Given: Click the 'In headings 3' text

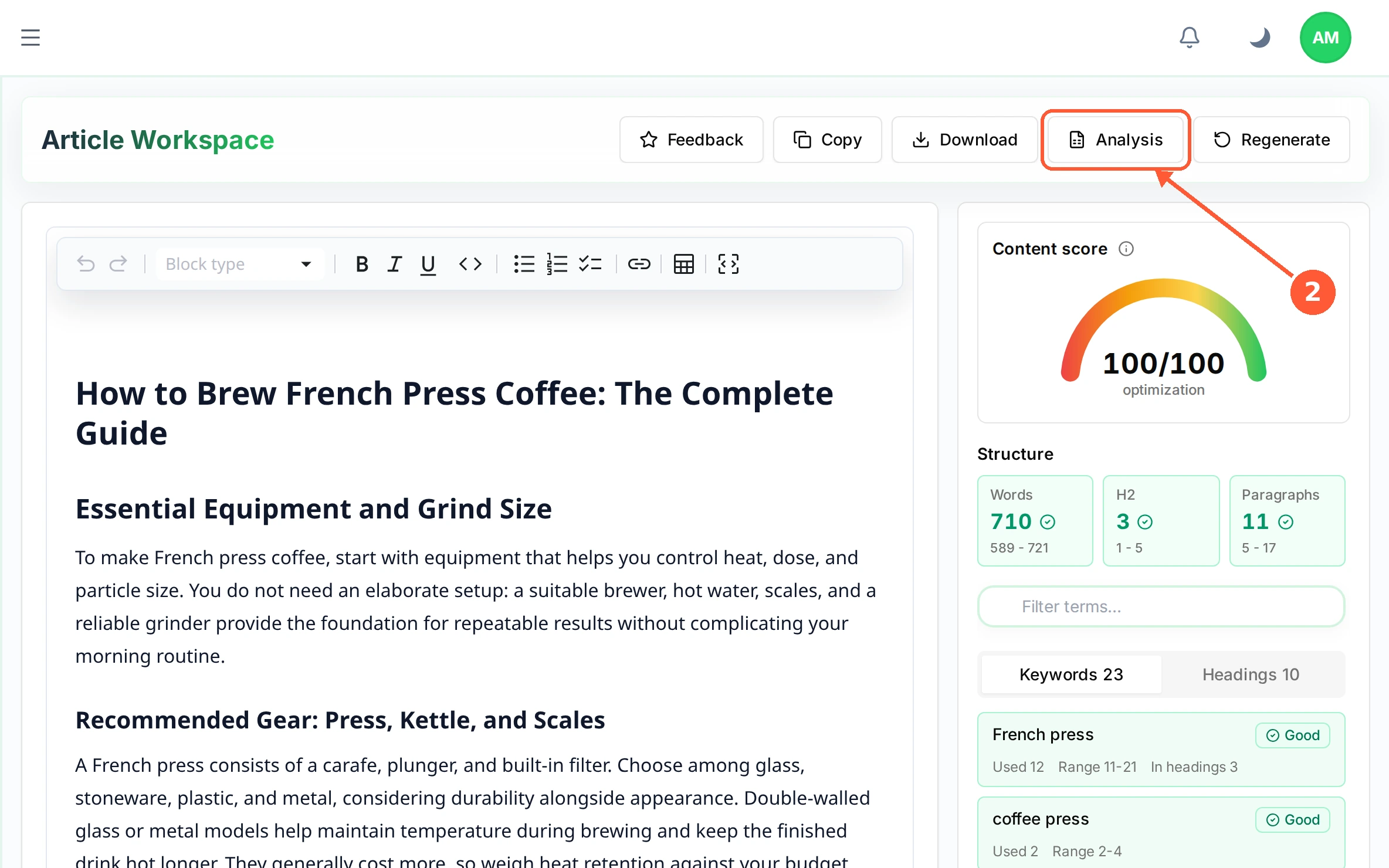Looking at the screenshot, I should point(1194,767).
